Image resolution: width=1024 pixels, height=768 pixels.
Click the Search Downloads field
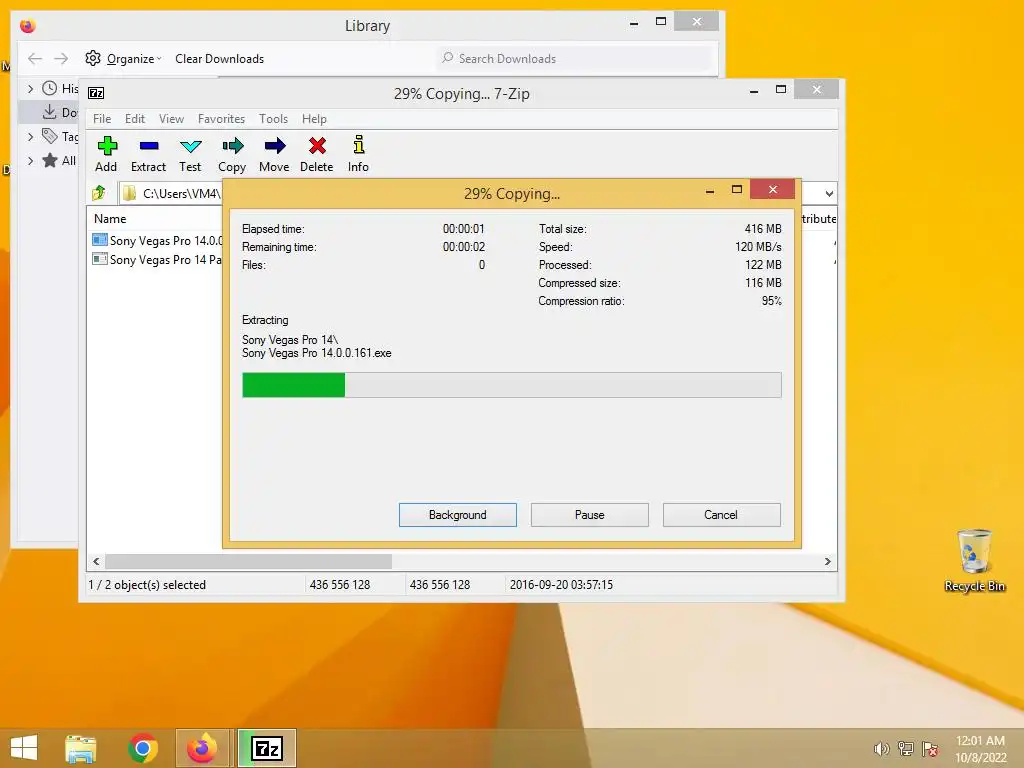coord(575,59)
